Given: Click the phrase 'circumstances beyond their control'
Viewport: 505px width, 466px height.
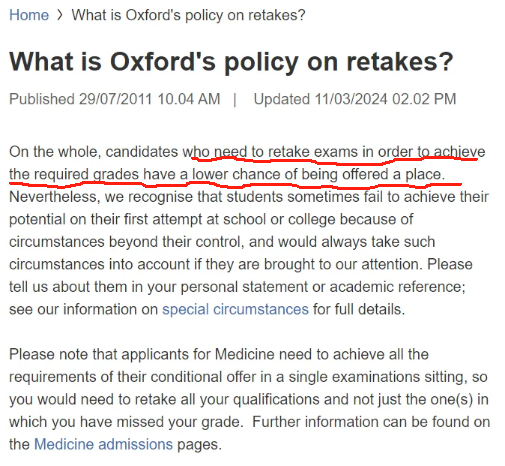Looking at the screenshot, I should [125, 242].
